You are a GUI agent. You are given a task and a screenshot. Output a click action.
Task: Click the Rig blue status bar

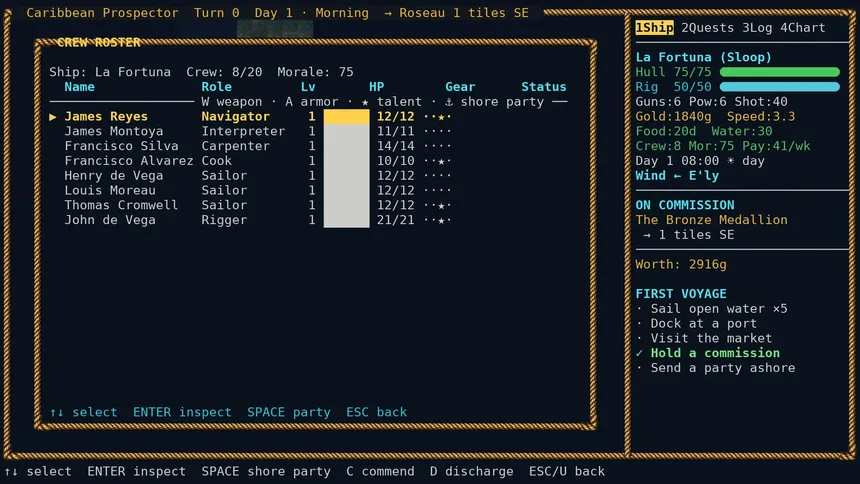pos(779,87)
